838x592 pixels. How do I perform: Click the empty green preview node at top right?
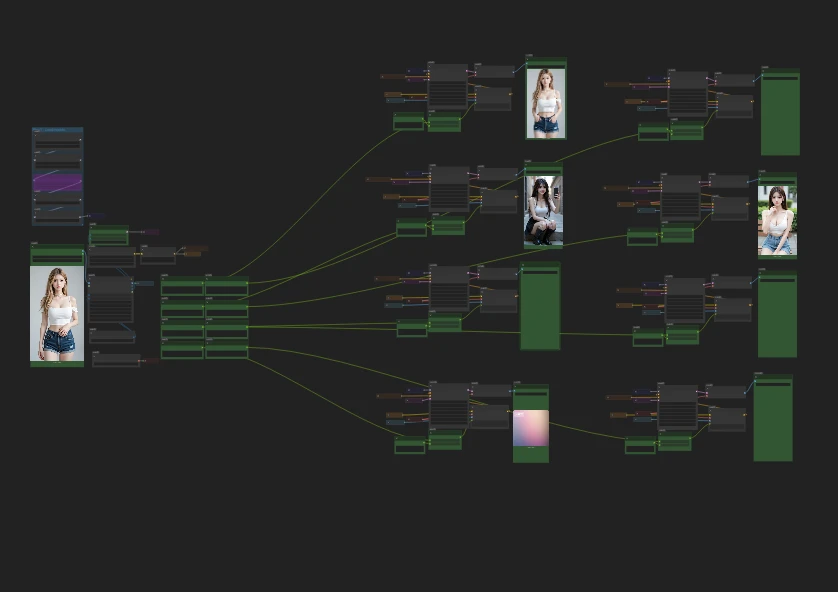tap(780, 112)
